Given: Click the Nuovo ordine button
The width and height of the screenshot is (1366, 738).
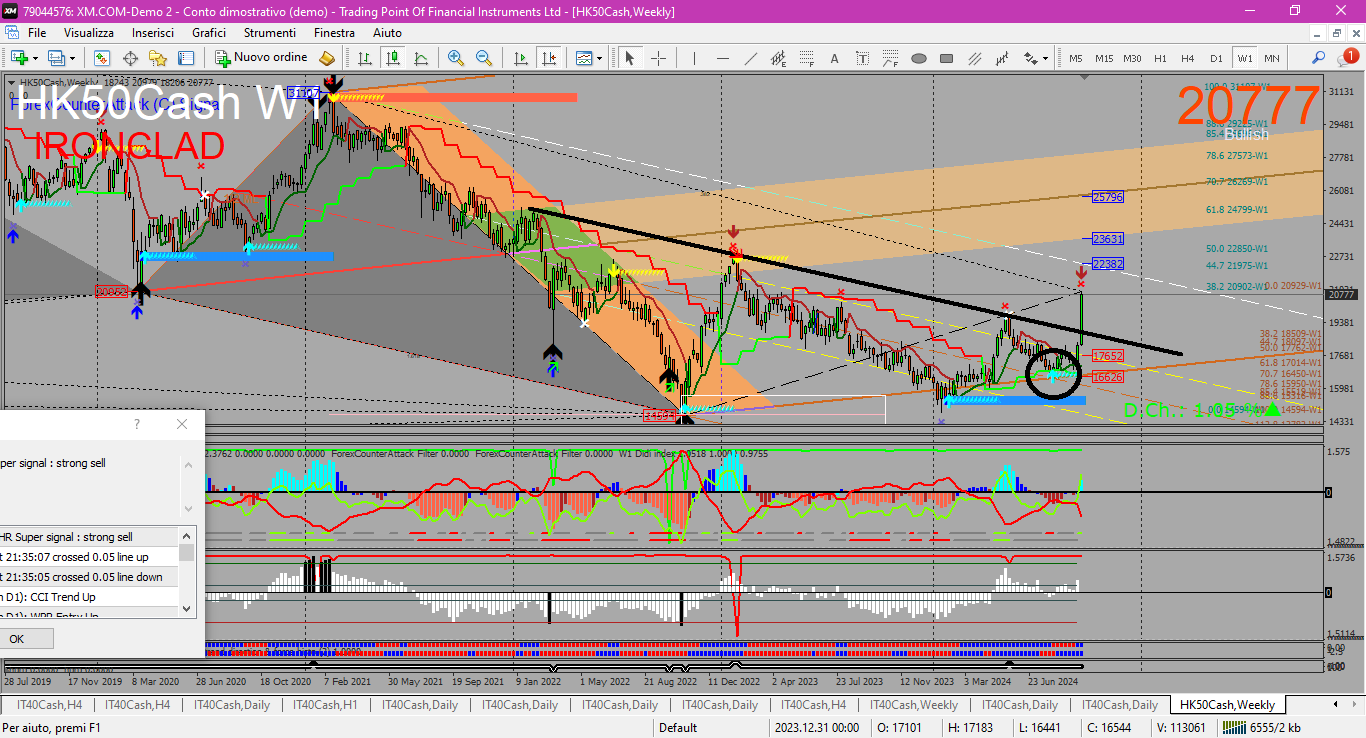Looking at the screenshot, I should click(x=261, y=58).
